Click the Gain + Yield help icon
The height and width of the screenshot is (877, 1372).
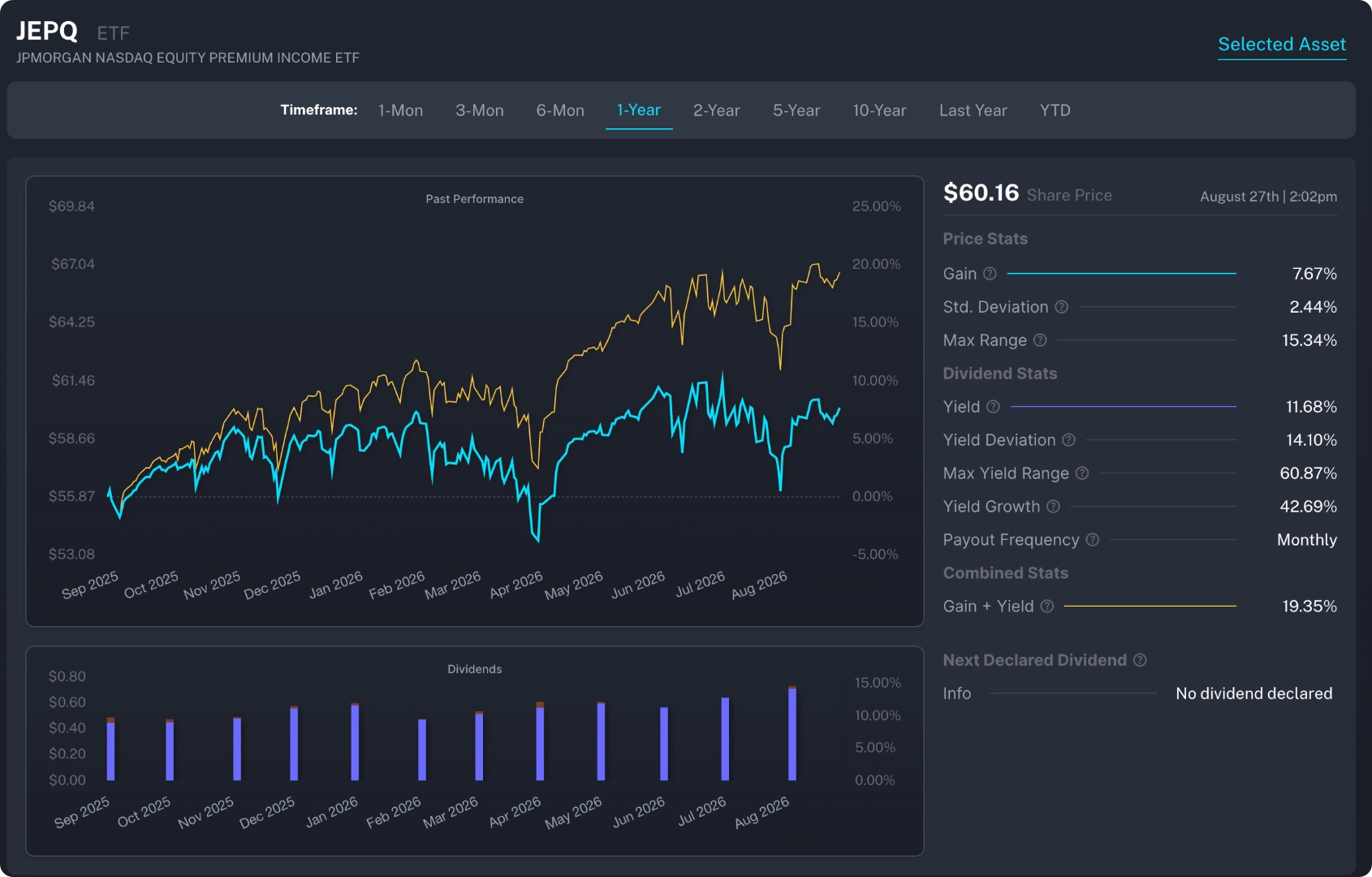click(1047, 607)
